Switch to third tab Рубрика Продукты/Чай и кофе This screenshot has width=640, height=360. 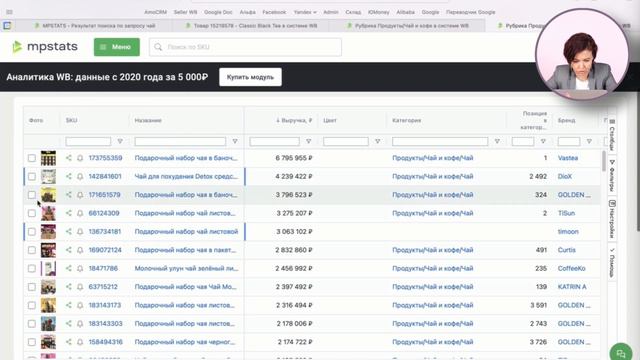(x=407, y=26)
